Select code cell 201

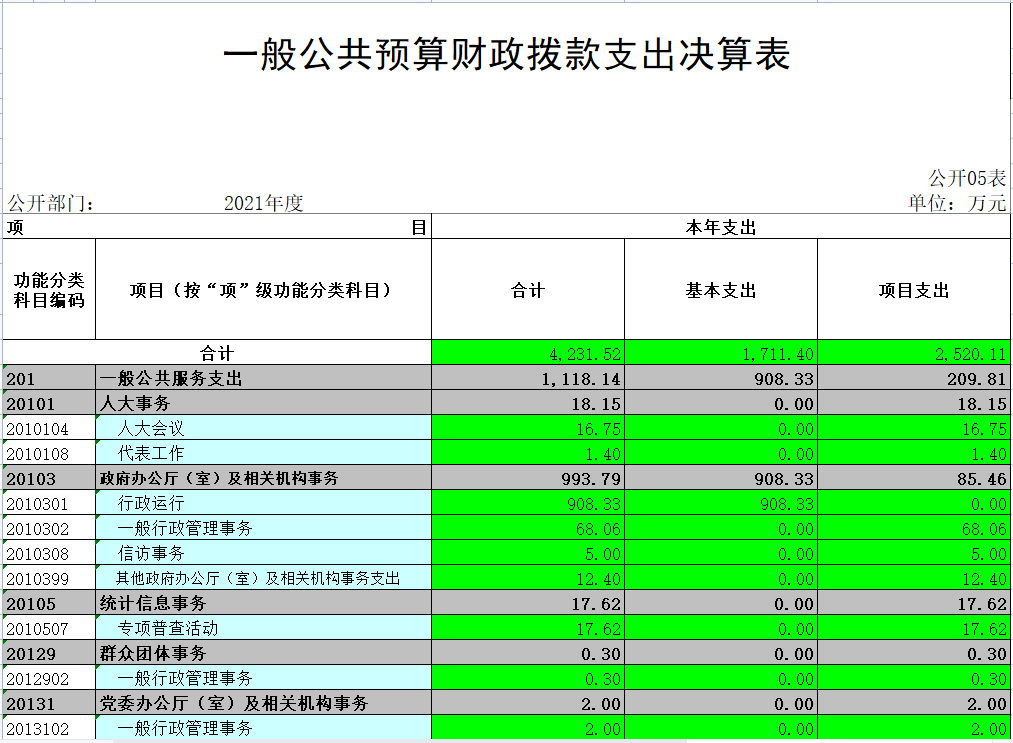click(x=49, y=378)
